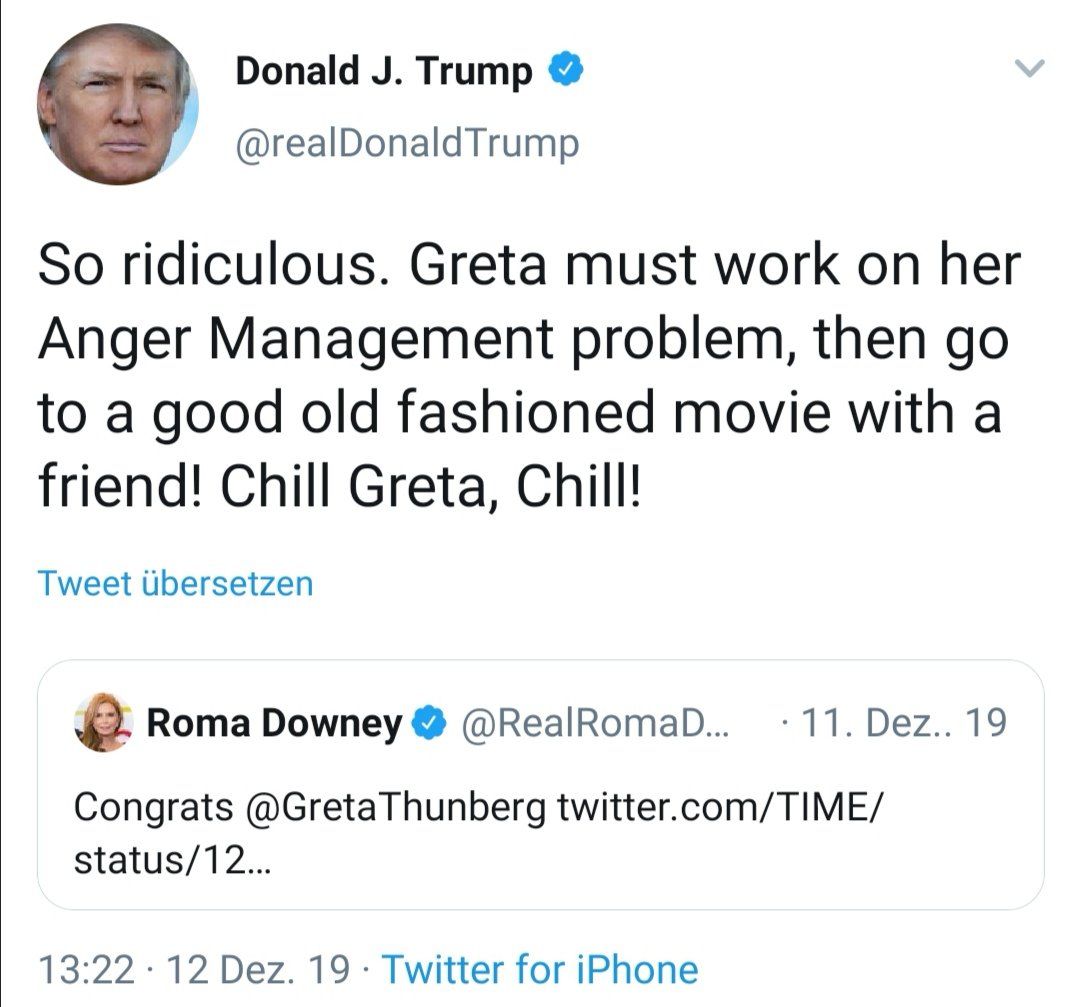The width and height of the screenshot is (1080, 1007).
Task: Click the verified badge beside Roma Downey
Action: 430,723
